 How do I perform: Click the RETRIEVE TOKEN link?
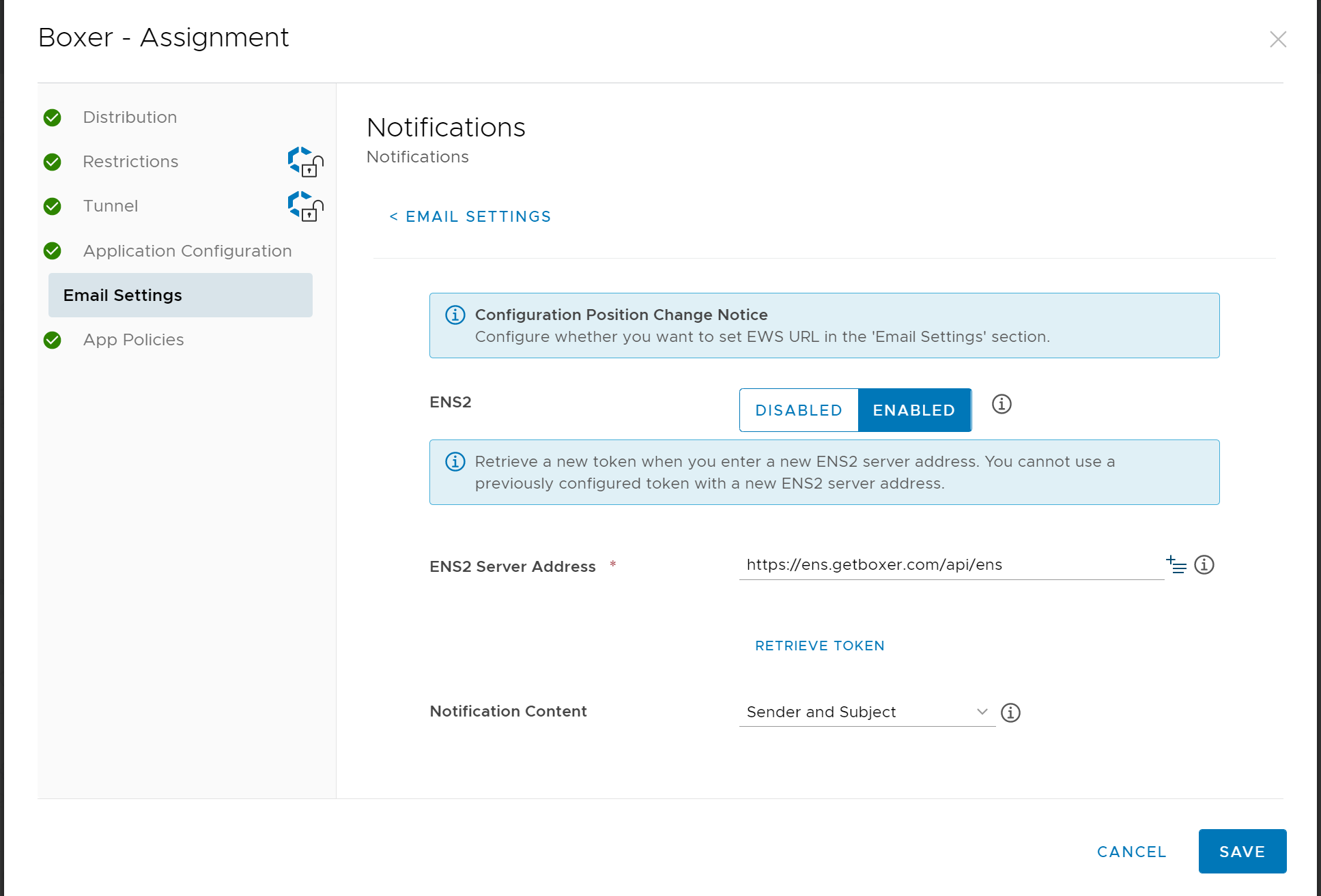[820, 646]
